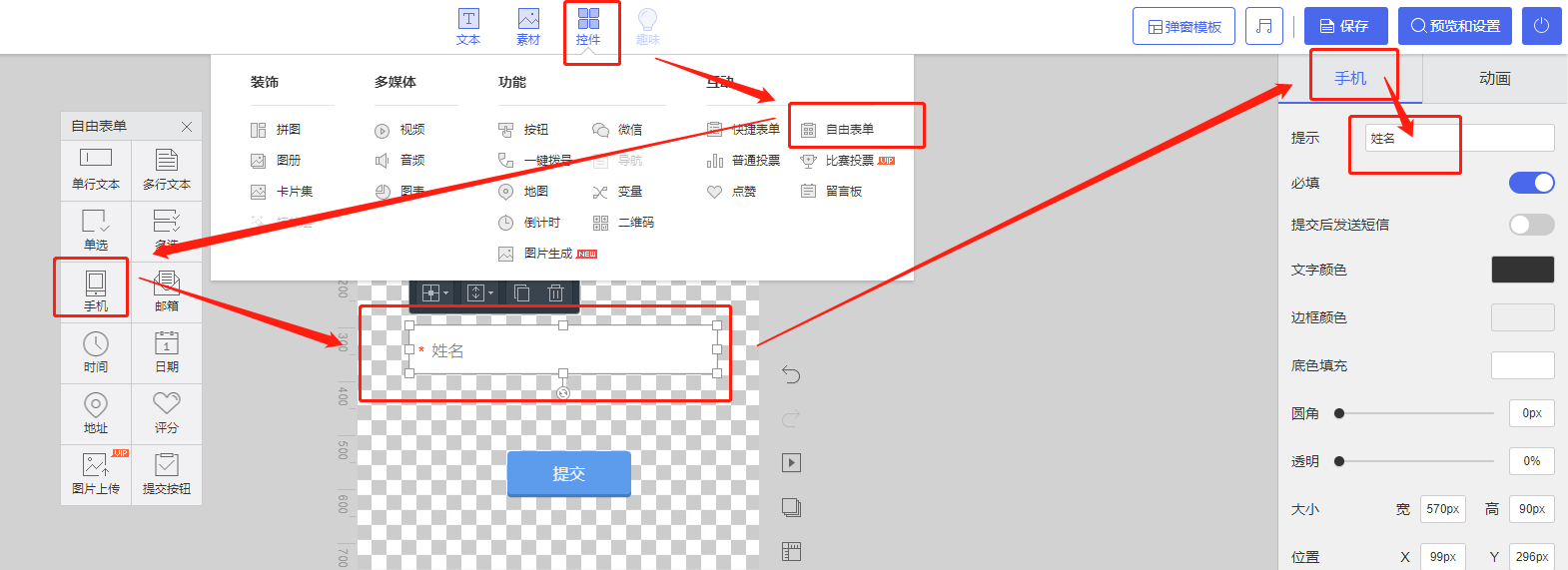Click the 宽 width field
The image size is (1568, 570).
pyautogui.click(x=1443, y=509)
